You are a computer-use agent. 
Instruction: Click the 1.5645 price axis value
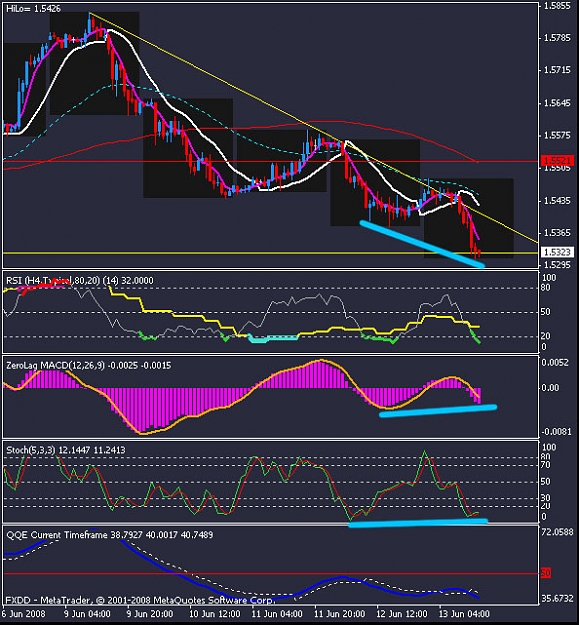557,103
